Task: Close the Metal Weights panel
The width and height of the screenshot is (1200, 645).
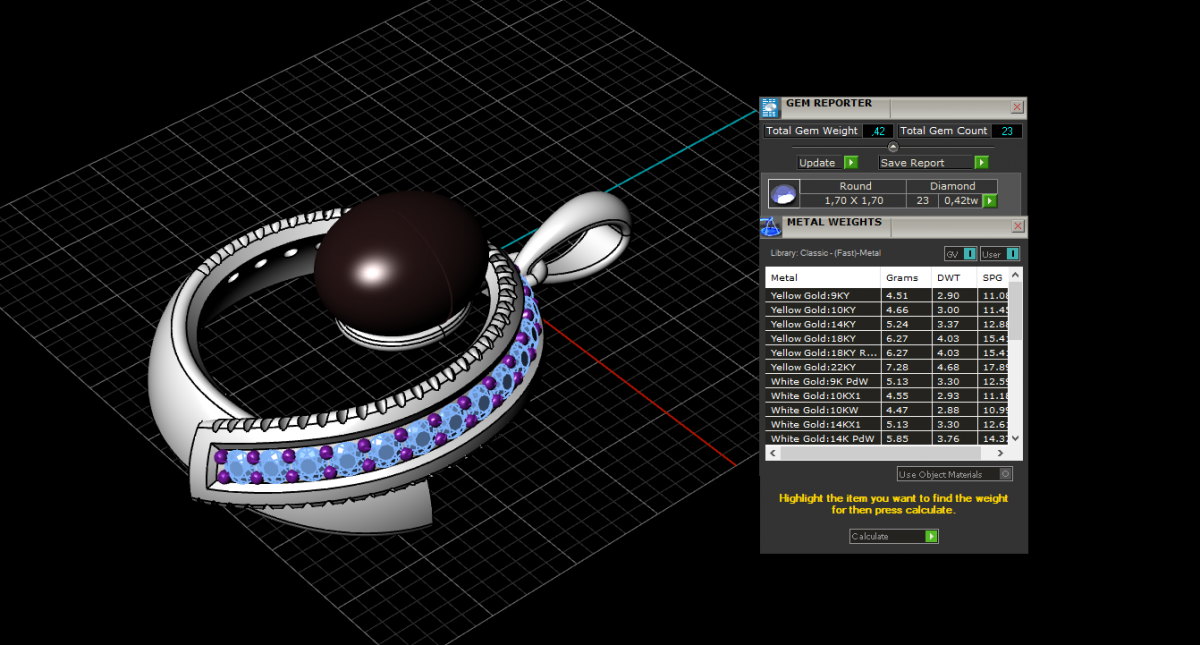Action: pos(1017,226)
